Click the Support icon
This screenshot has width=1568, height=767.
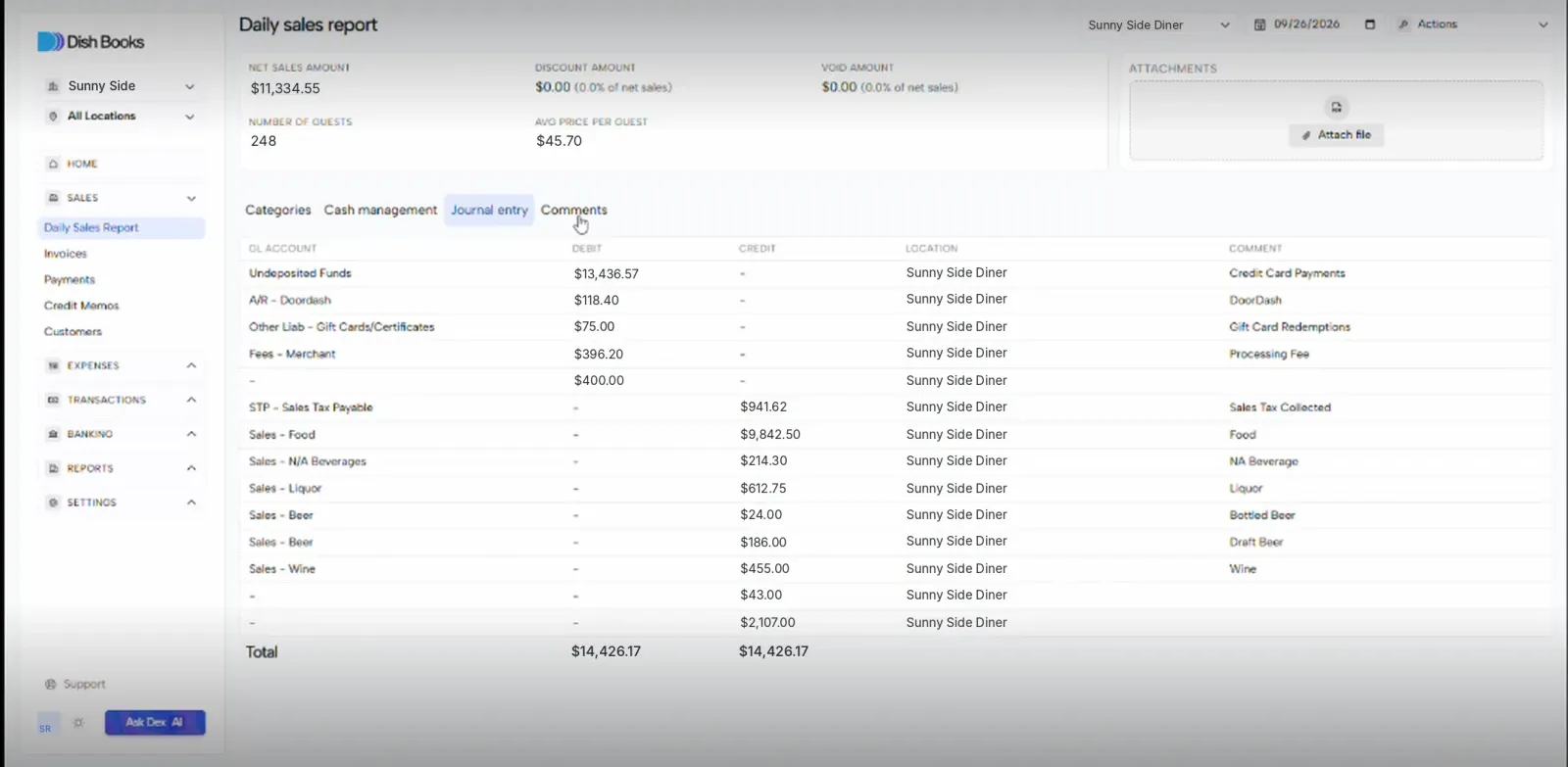click(x=51, y=685)
